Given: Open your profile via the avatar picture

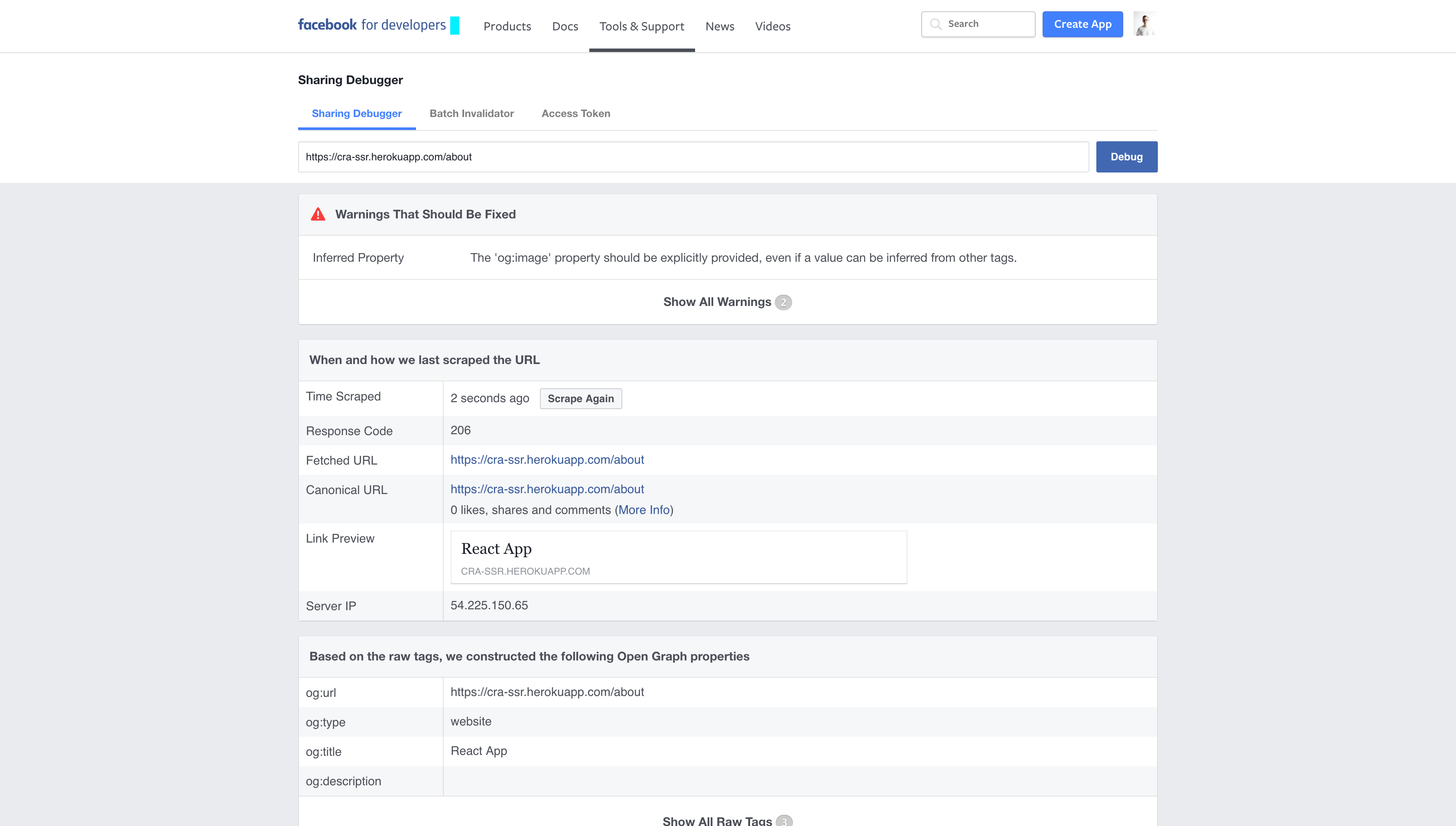Looking at the screenshot, I should coord(1144,24).
